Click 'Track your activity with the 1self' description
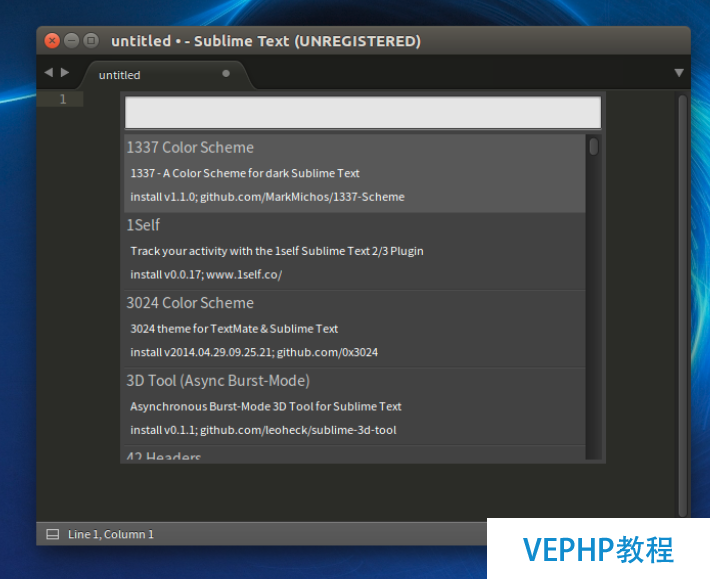Viewport: 710px width, 579px height. (277, 251)
